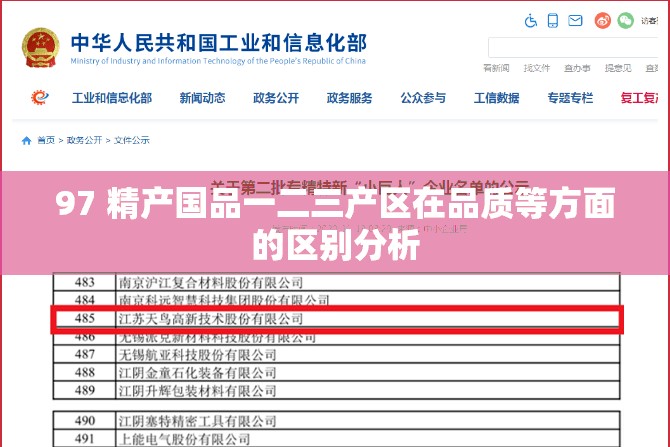
Task: Click the home icon in breadcrumb
Action: (x=26, y=140)
